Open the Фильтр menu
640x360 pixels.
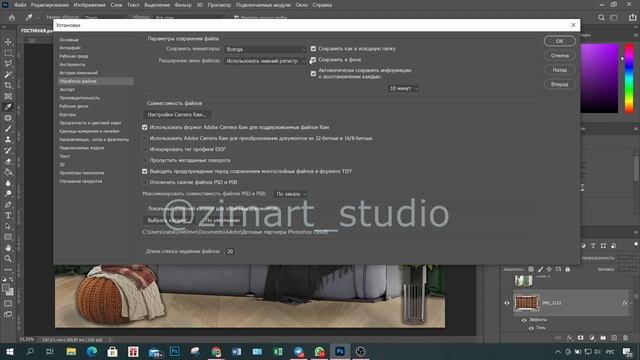pyautogui.click(x=183, y=5)
